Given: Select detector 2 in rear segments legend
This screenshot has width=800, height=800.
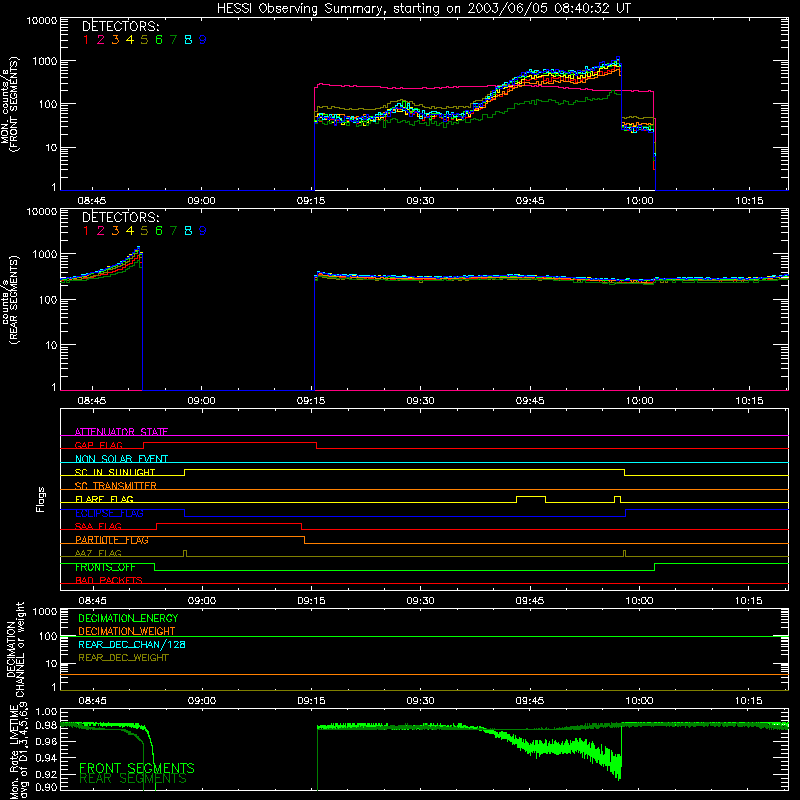Looking at the screenshot, I should 101,231.
